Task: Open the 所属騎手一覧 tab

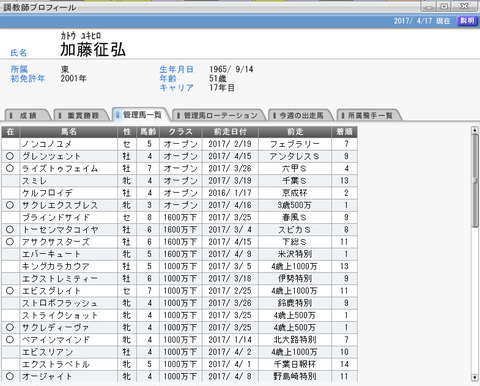Action: 370,115
